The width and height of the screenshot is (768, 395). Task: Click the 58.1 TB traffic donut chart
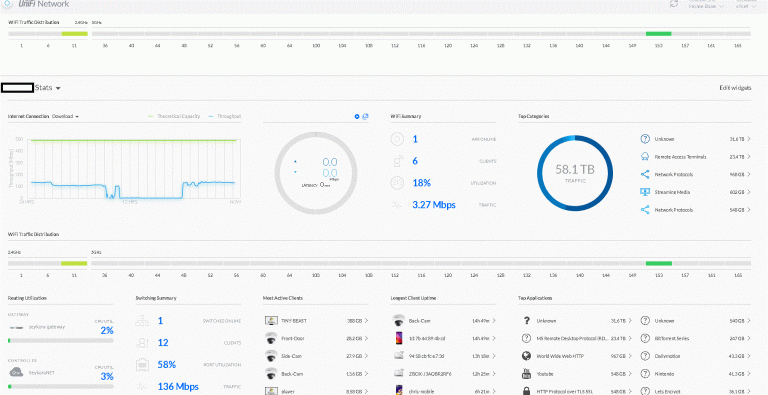pos(575,173)
